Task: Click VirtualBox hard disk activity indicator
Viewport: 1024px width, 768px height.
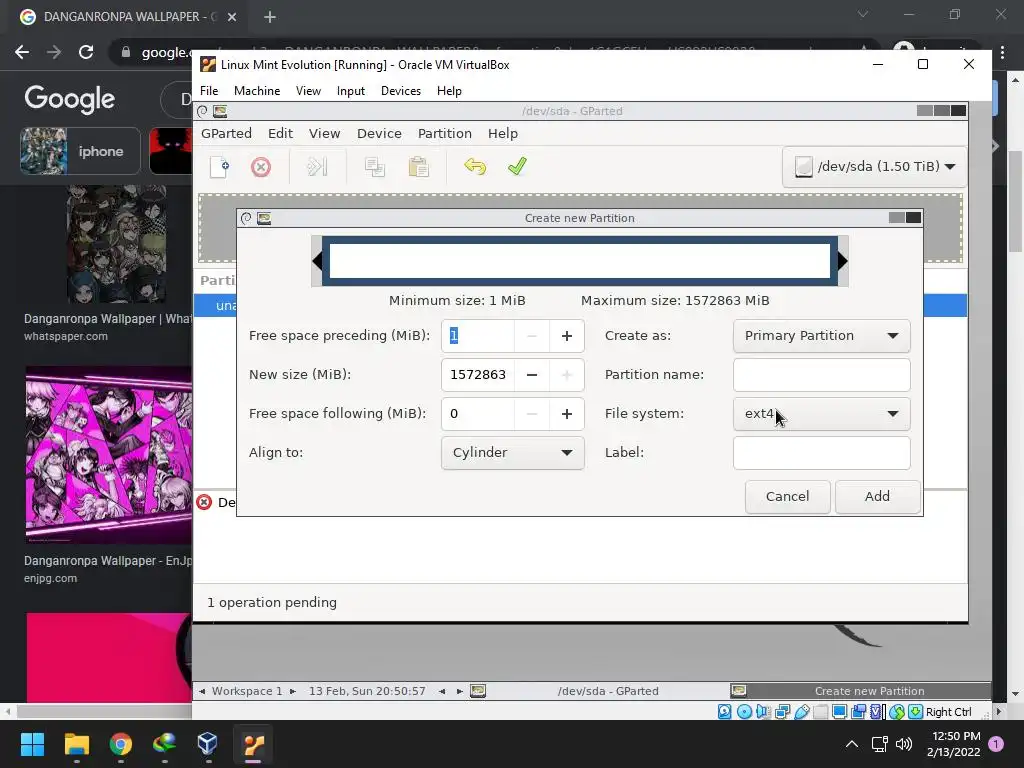Action: click(725, 712)
